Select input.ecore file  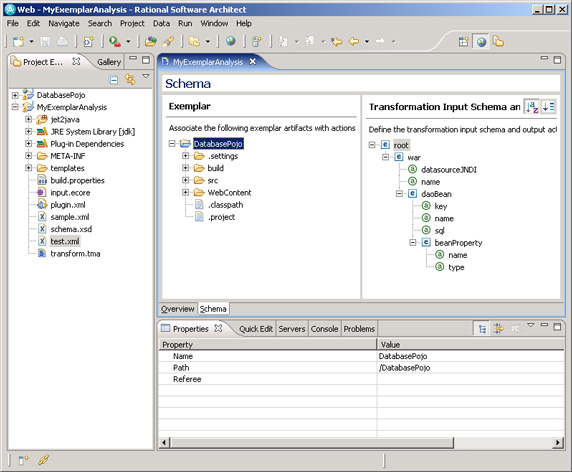(70, 193)
